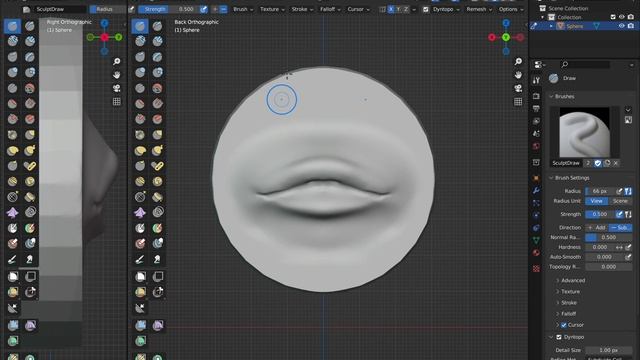Click camera view gizmo in Right Orthographic viewport

[117, 88]
